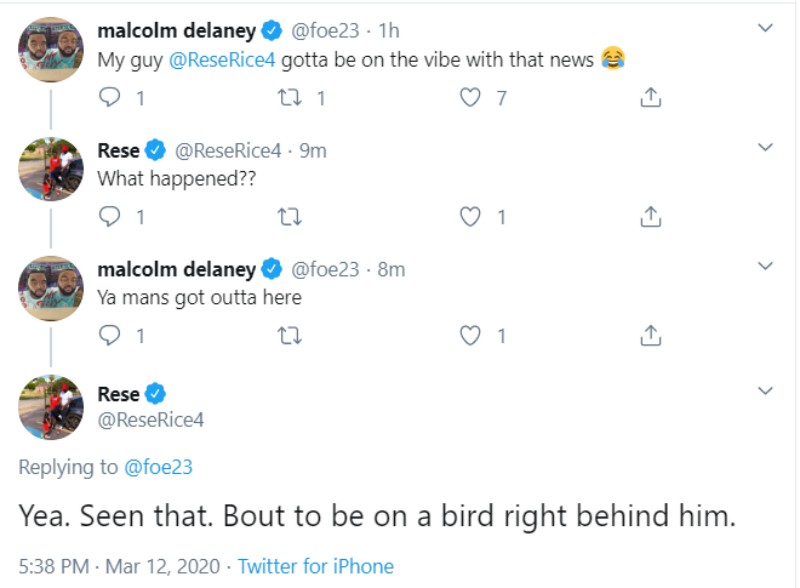
Task: Like the tweet with 7 likes
Action: [470, 98]
